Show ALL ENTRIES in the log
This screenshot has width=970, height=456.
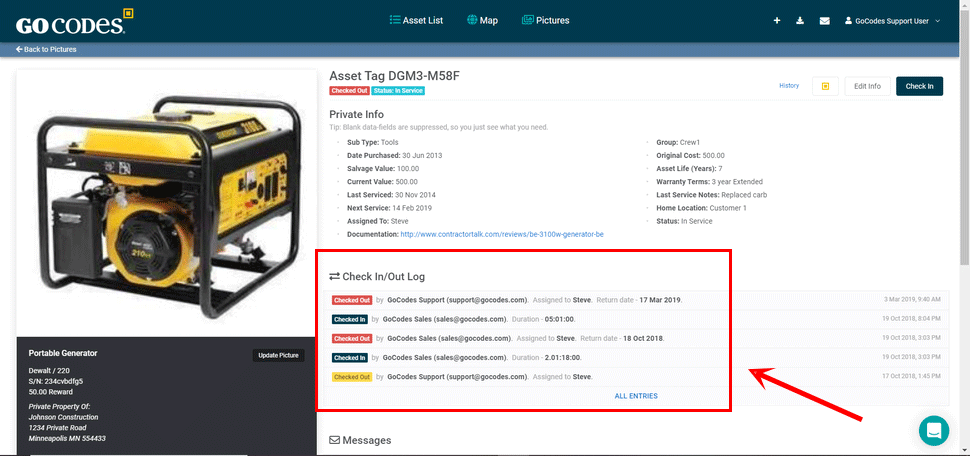coord(636,396)
